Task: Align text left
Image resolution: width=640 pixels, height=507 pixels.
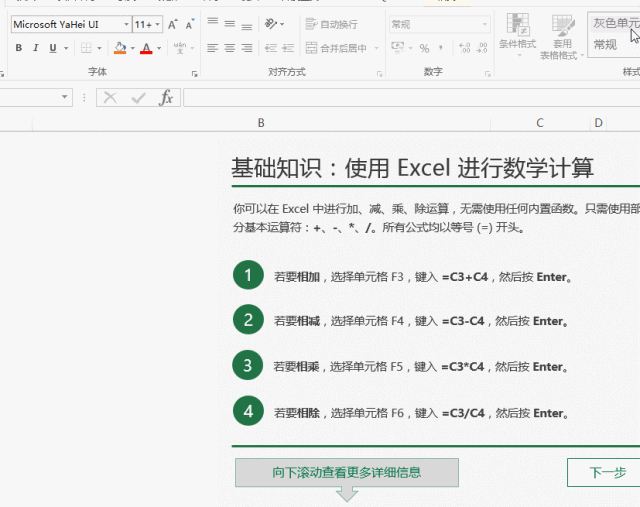Action: tap(213, 48)
